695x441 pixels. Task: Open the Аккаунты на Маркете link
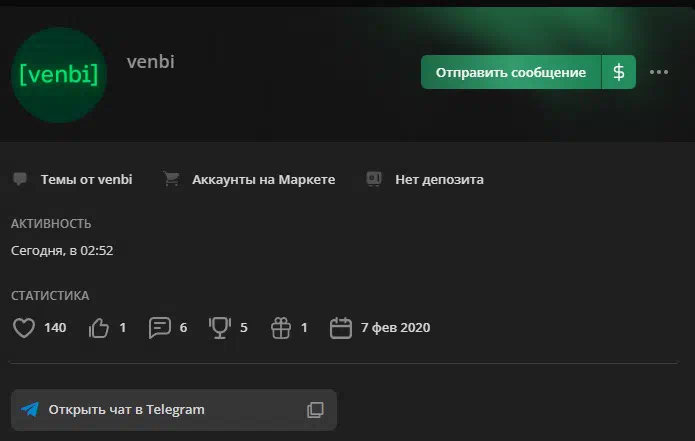pyautogui.click(x=264, y=180)
